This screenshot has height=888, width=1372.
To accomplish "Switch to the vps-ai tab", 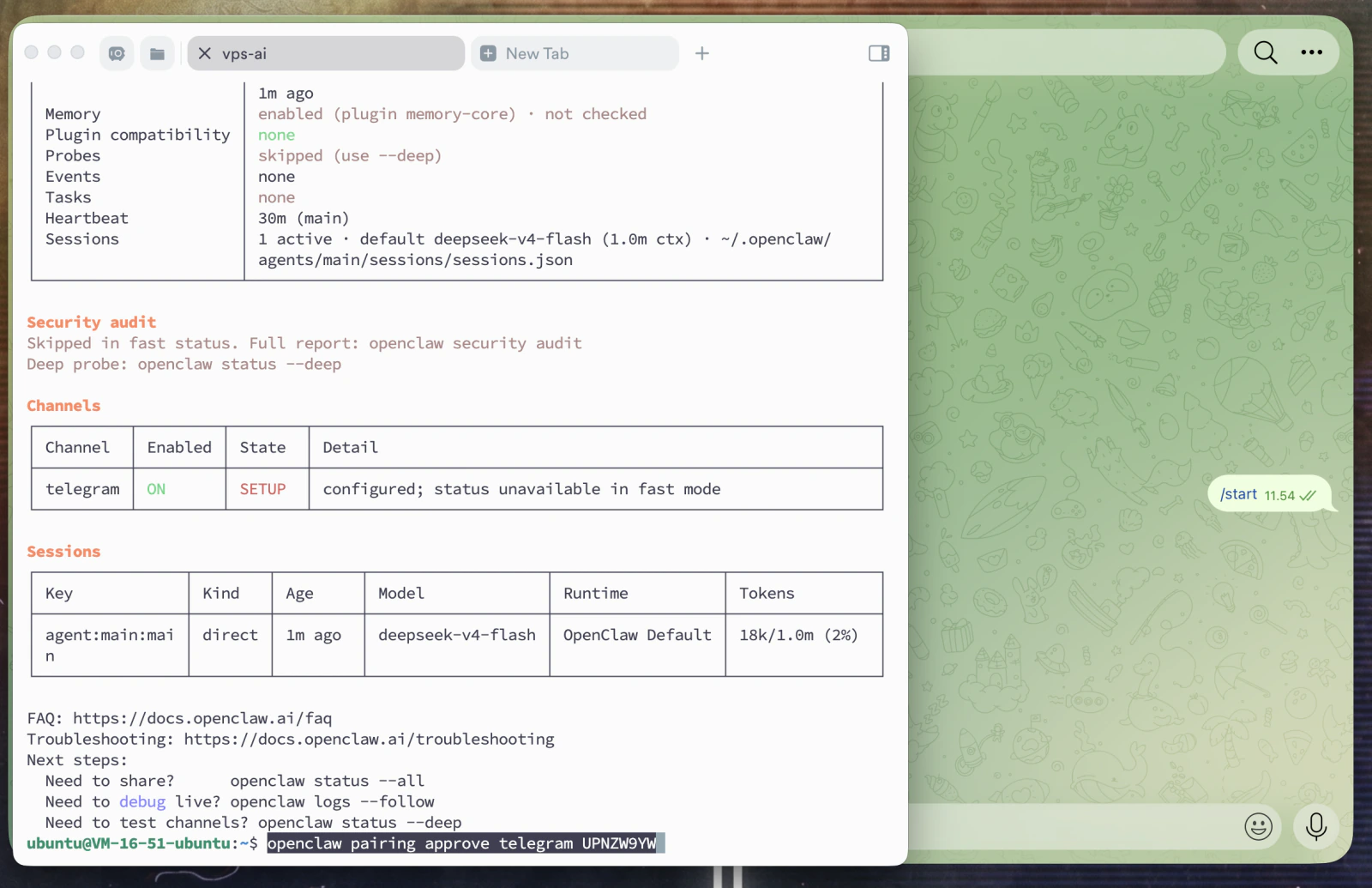I will pos(326,53).
